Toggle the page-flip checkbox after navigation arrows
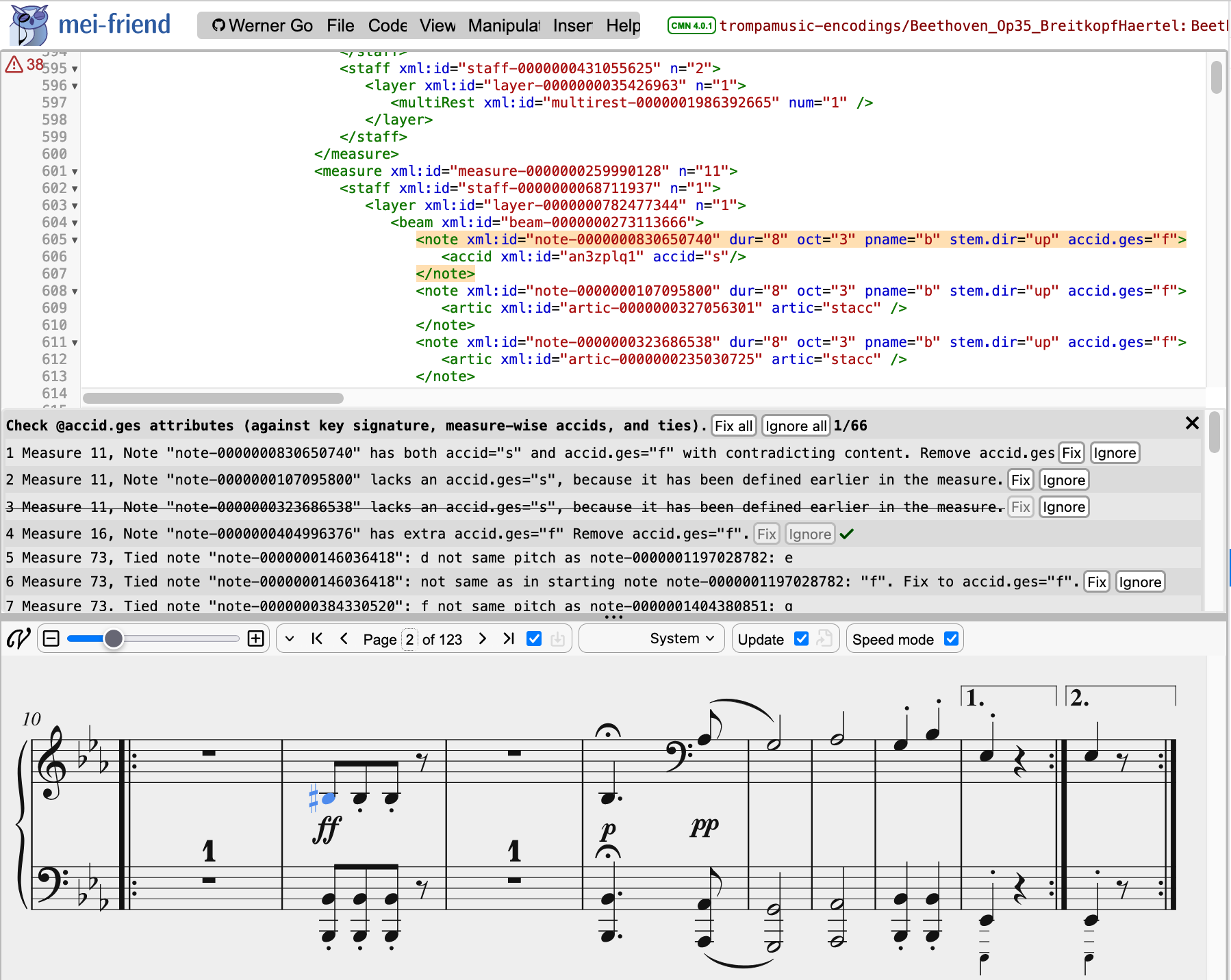The image size is (1231, 980). (534, 639)
